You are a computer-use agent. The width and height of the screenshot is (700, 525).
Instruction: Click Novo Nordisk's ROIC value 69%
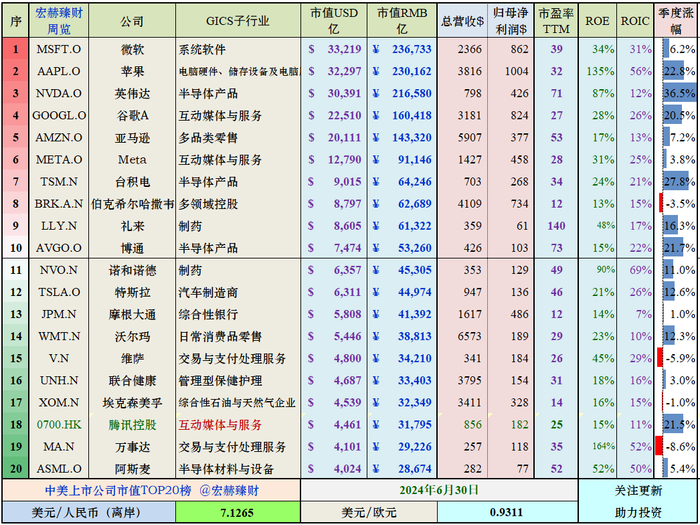point(635,270)
